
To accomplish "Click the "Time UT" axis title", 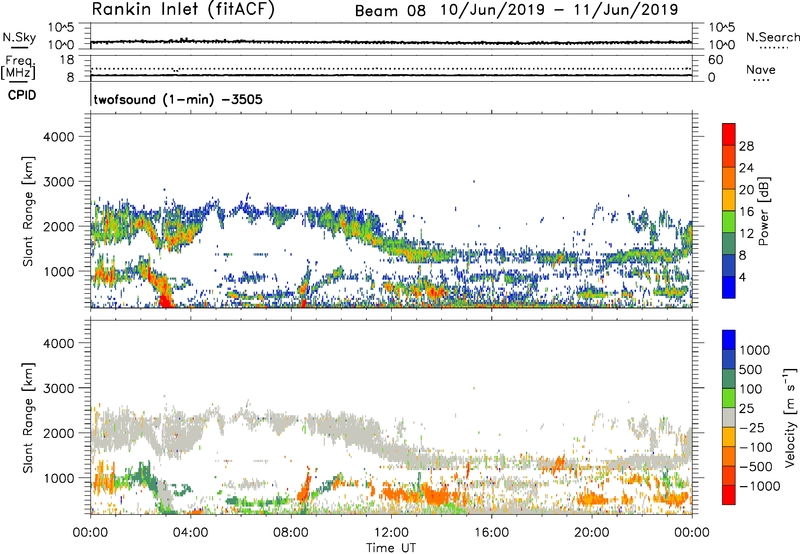I will 391,547.
